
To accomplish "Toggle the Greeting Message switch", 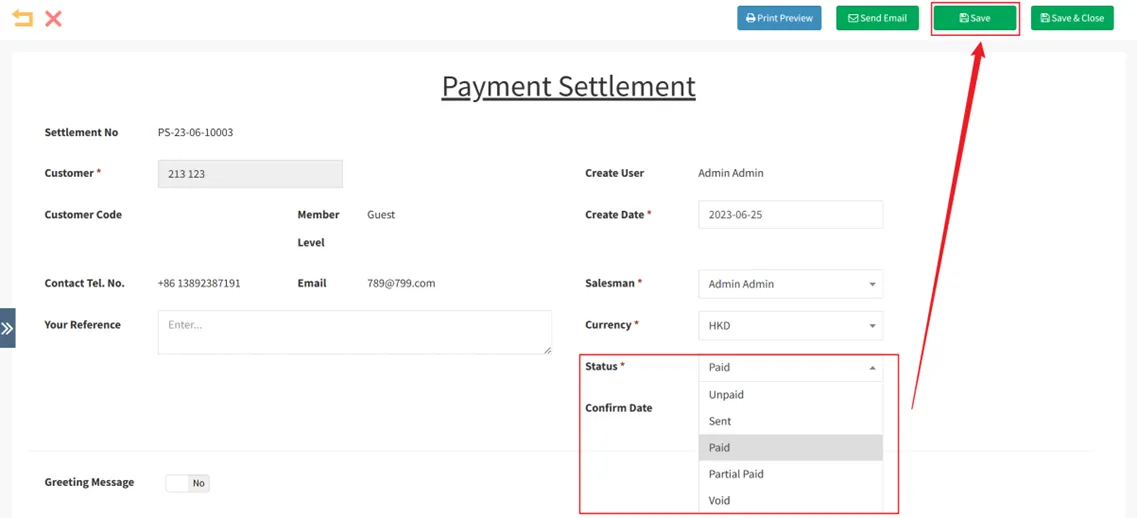I will [x=187, y=483].
